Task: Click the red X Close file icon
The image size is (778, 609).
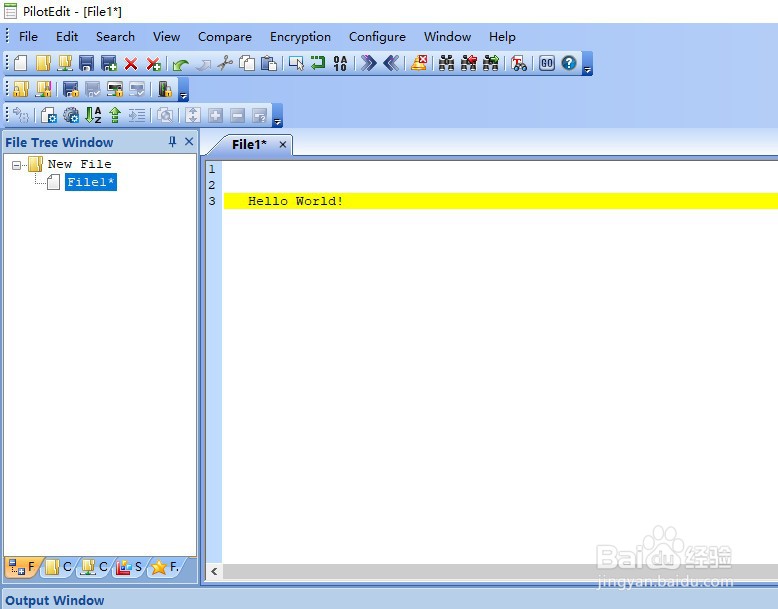Action: click(x=130, y=64)
